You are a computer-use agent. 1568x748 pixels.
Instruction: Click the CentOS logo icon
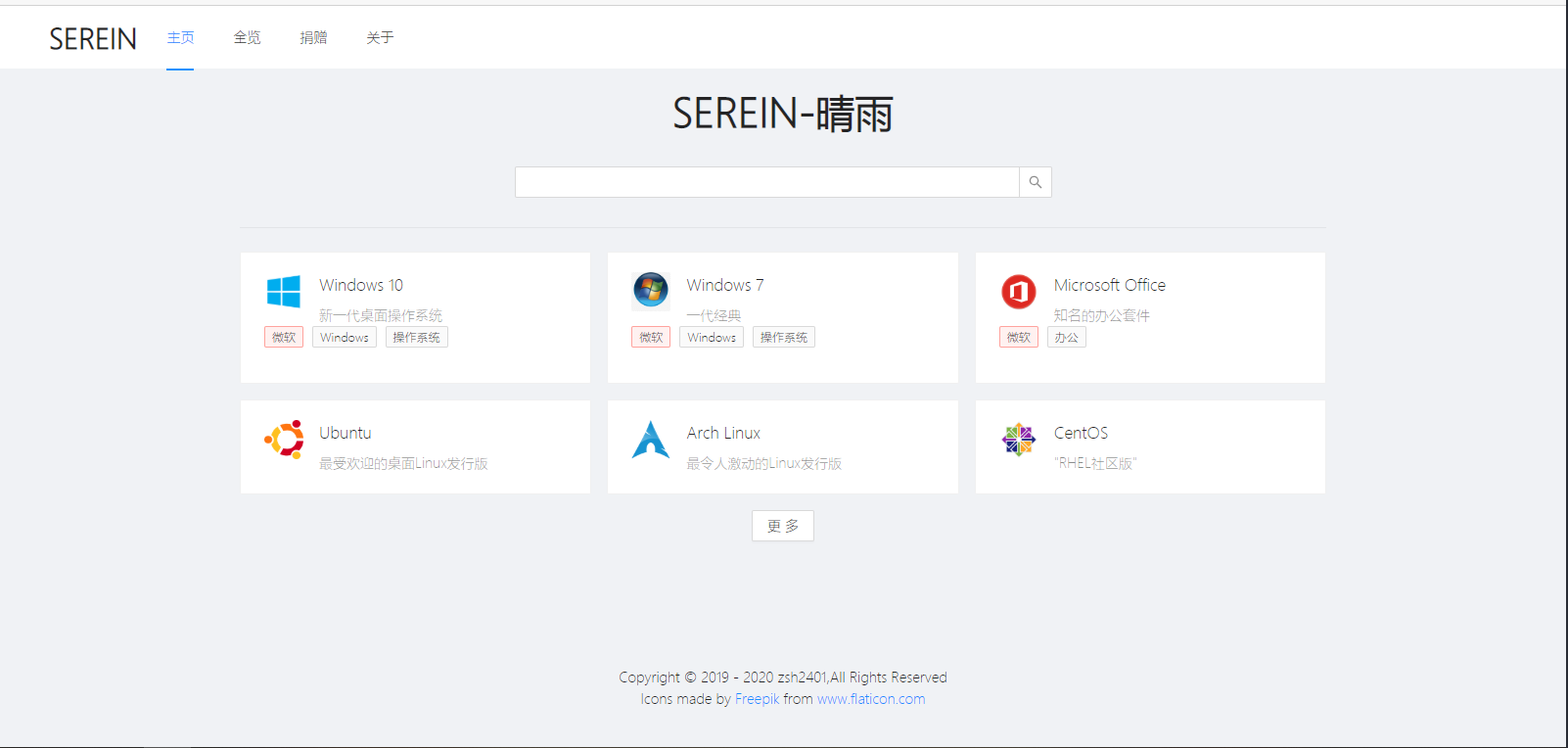tap(1018, 440)
